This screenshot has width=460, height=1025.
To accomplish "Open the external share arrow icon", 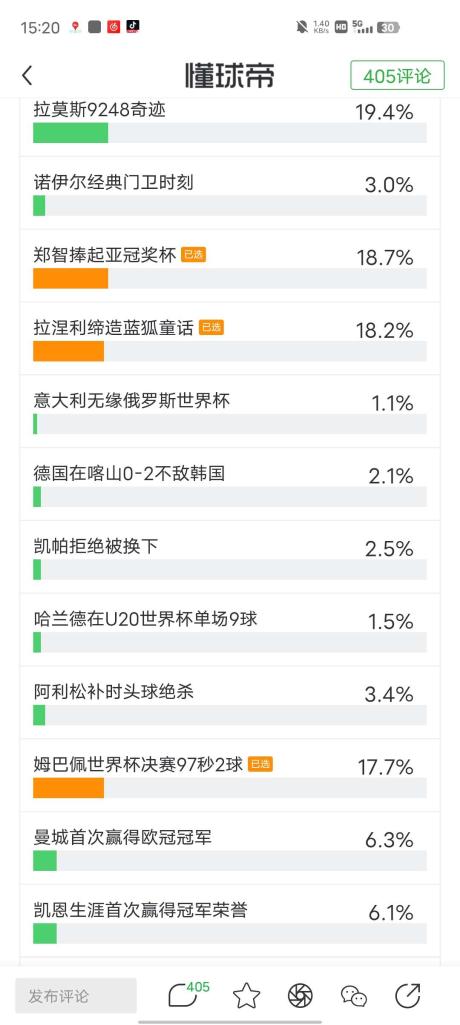I will pos(408,995).
